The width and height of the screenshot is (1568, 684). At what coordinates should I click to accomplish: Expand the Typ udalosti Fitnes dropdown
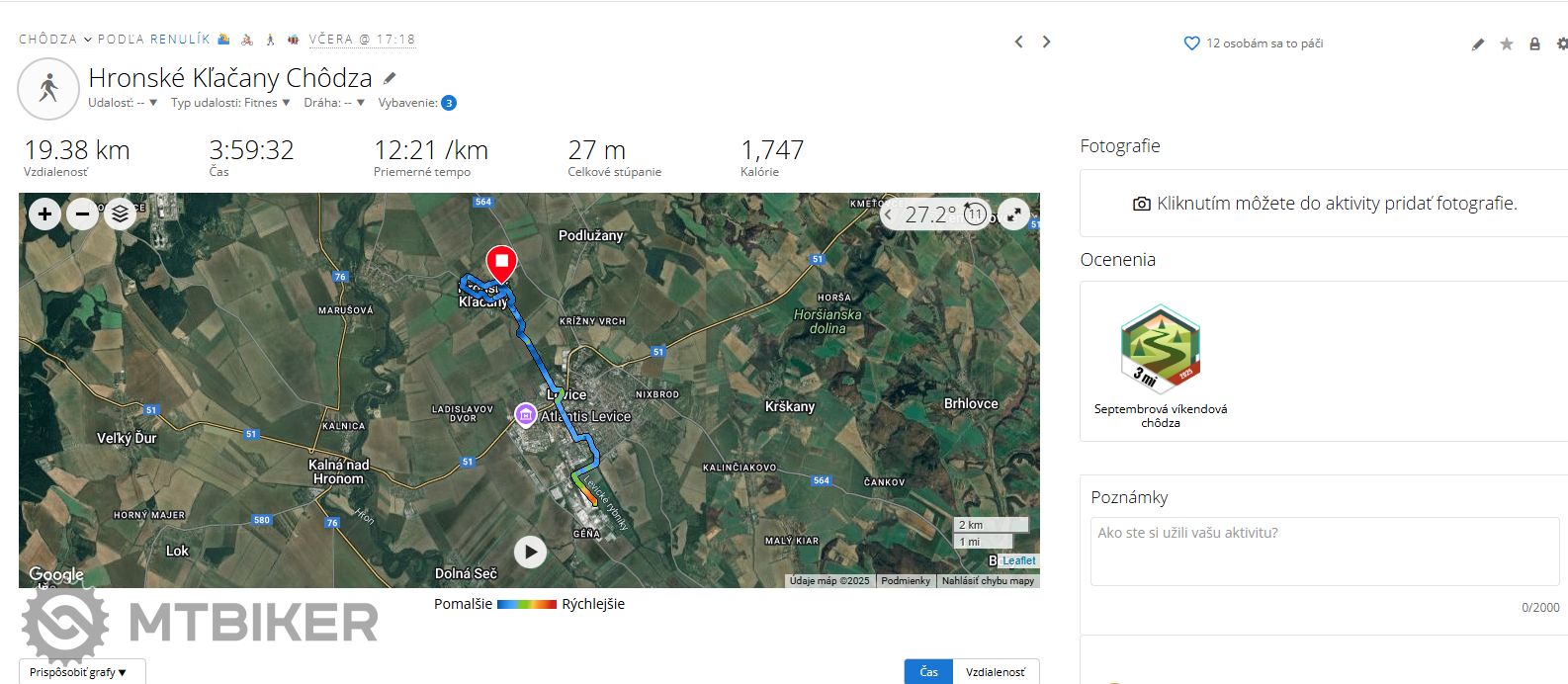[230, 103]
